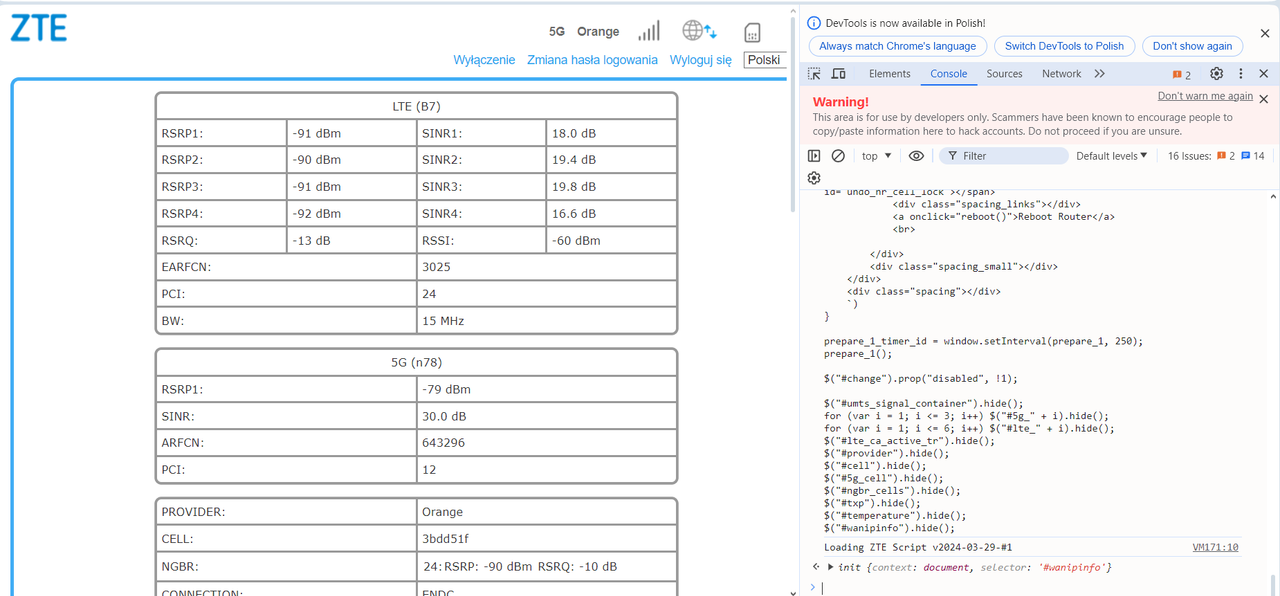Open the Network tab
1280x596 pixels.
[1061, 74]
